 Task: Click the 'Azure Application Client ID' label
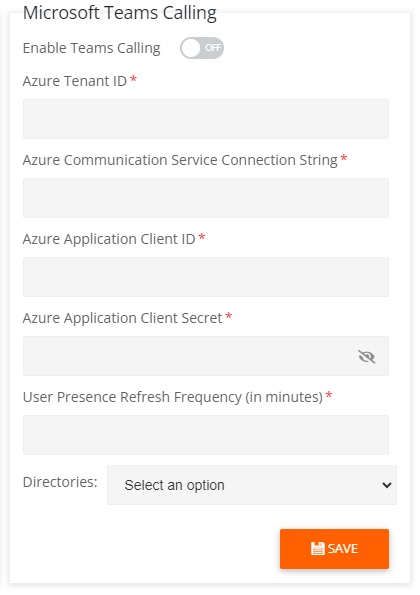(109, 239)
